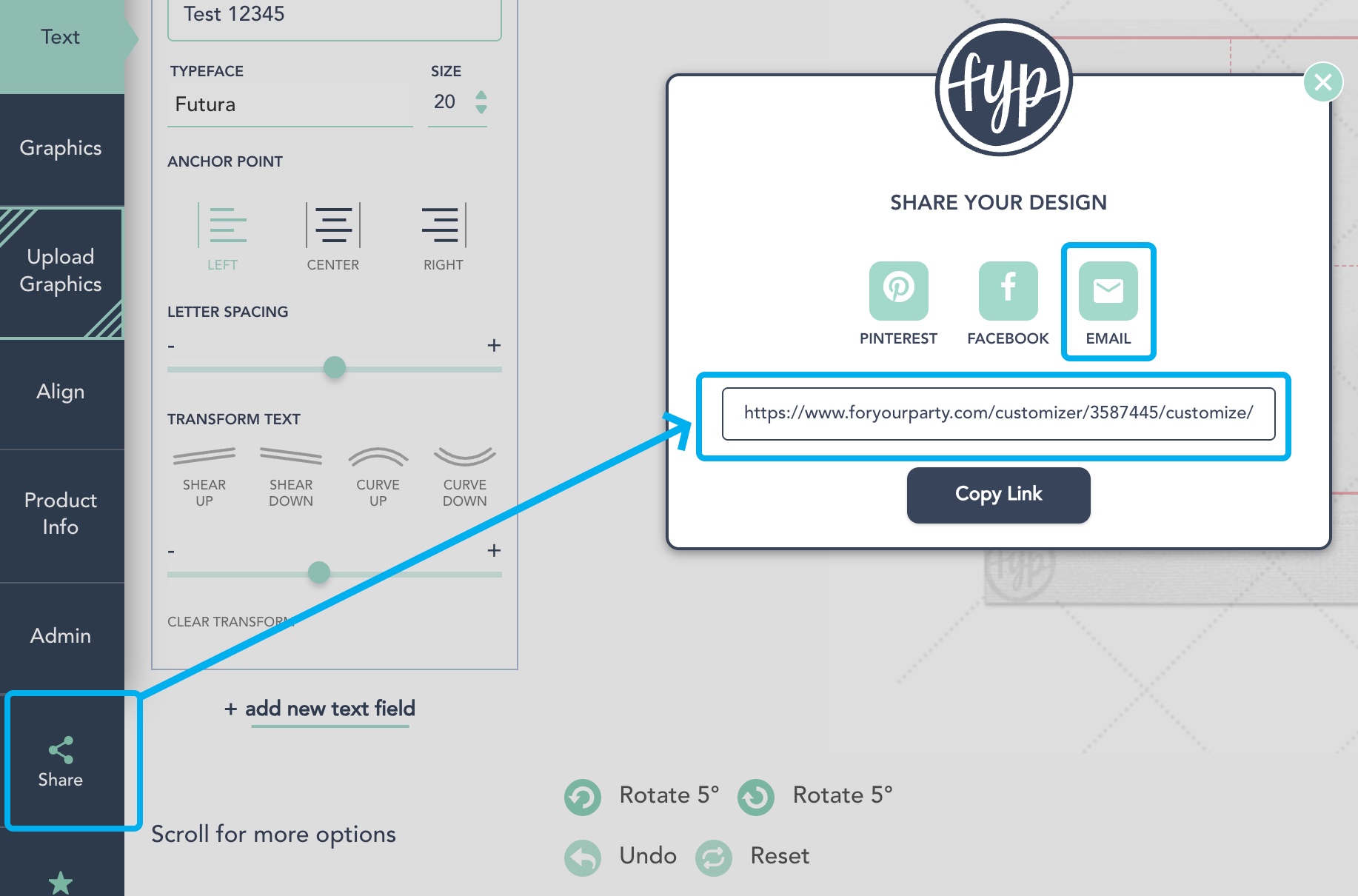Share the design to Facebook
The image size is (1358, 896).
pyautogui.click(x=1007, y=290)
